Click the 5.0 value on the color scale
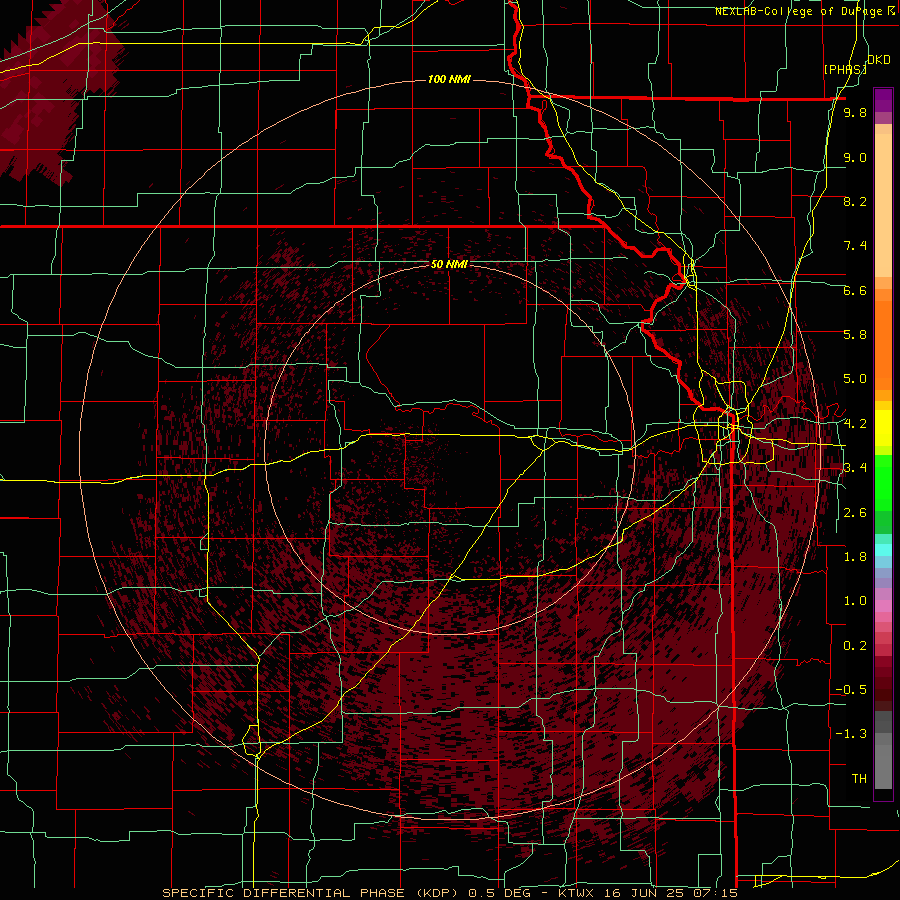This screenshot has width=900, height=900. (x=855, y=379)
